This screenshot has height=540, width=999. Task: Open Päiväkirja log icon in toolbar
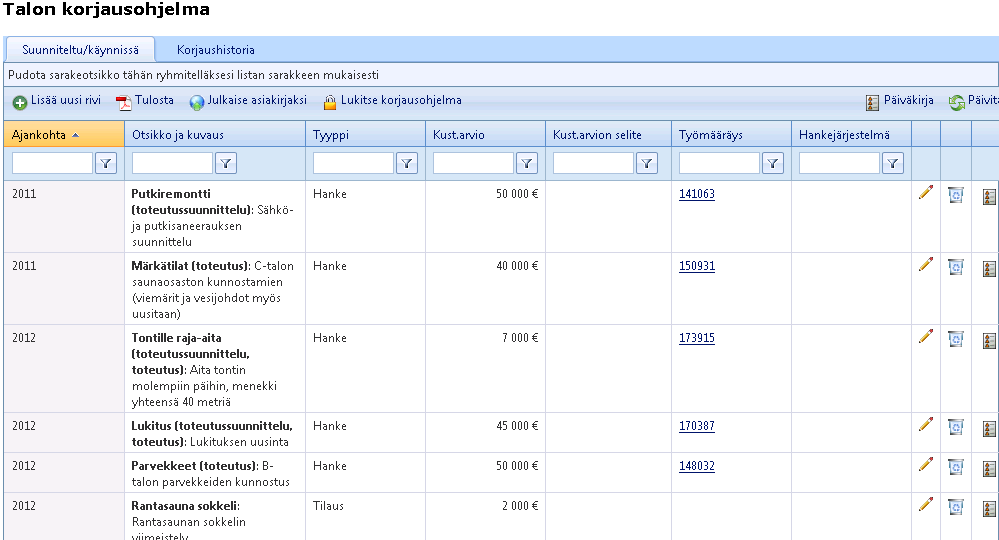872,102
